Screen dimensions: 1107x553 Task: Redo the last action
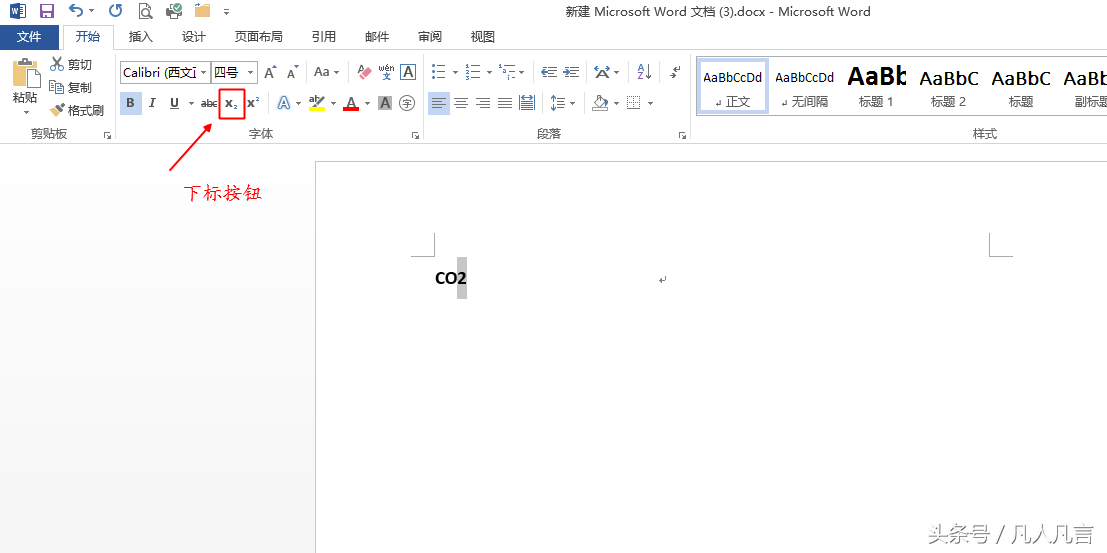[115, 11]
